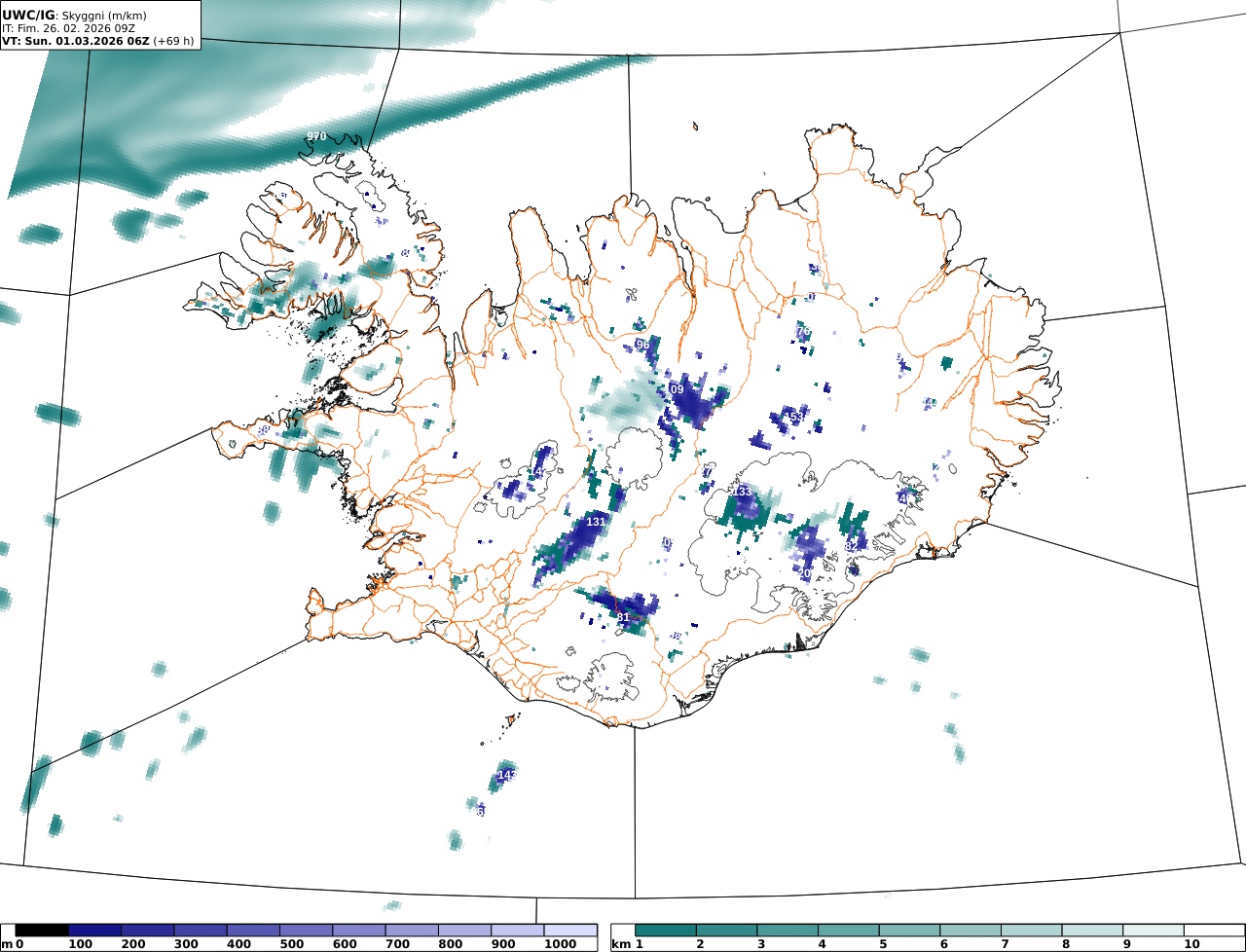Viewport: 1246px width, 952px height.
Task: Select the 800–900 m legend swatch
Action: coord(464,931)
